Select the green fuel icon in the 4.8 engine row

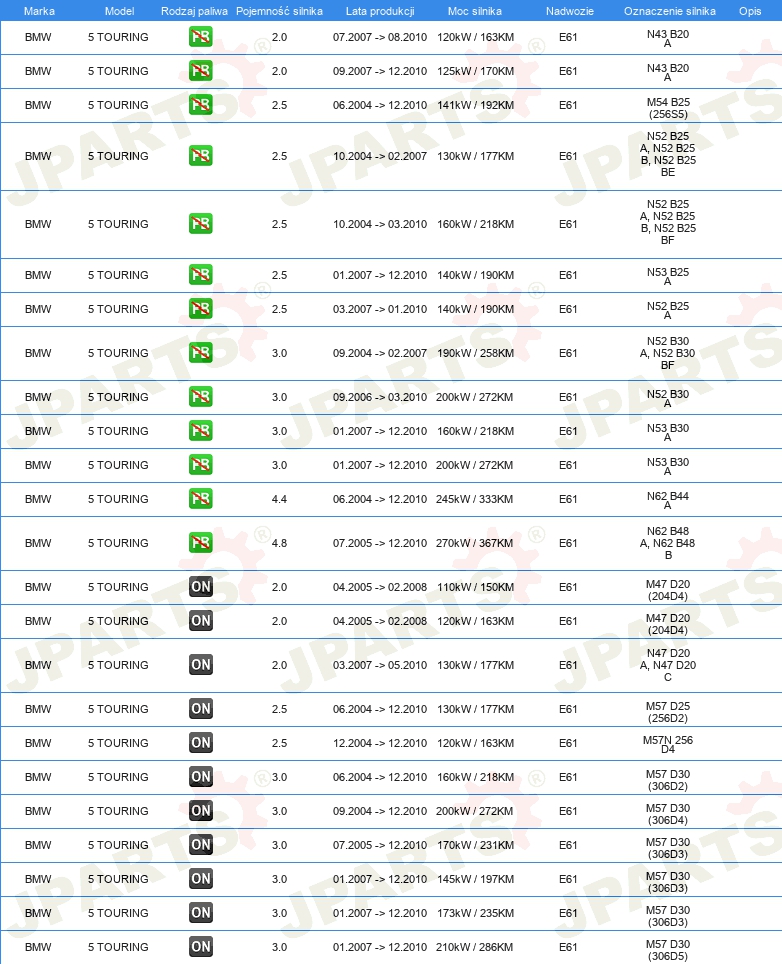[x=200, y=543]
